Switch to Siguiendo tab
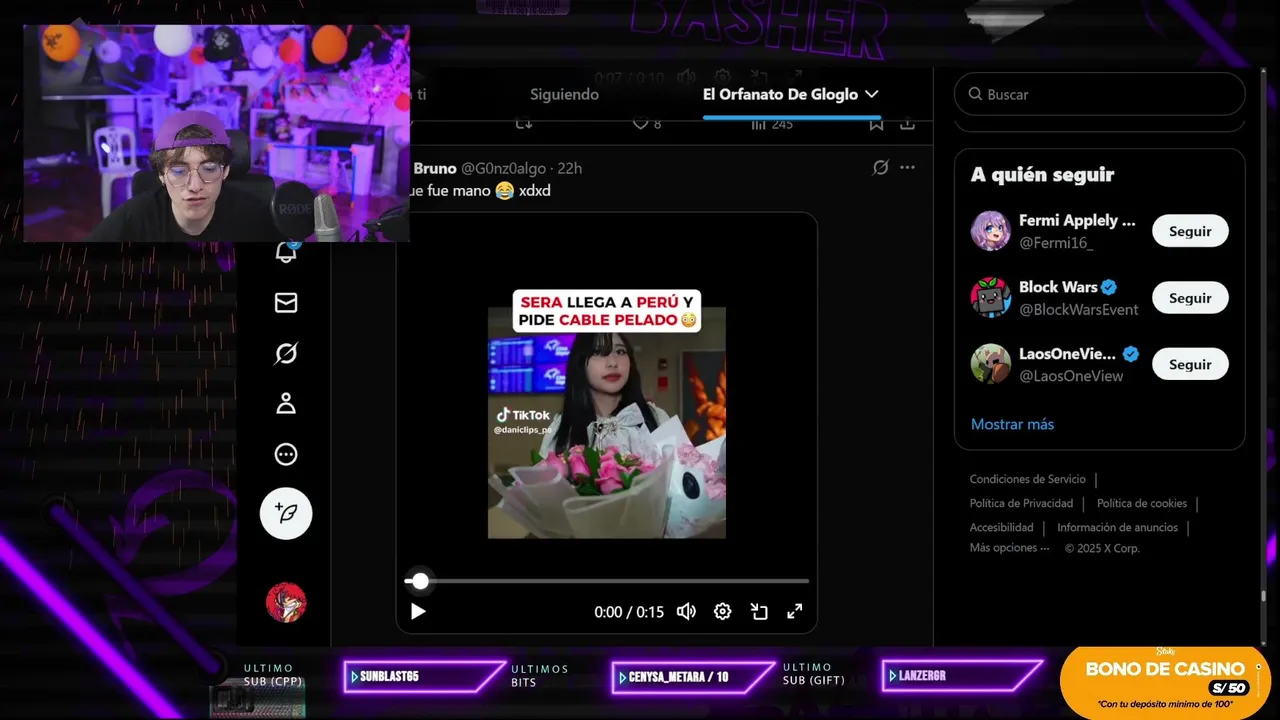This screenshot has width=1280, height=720. (564, 94)
